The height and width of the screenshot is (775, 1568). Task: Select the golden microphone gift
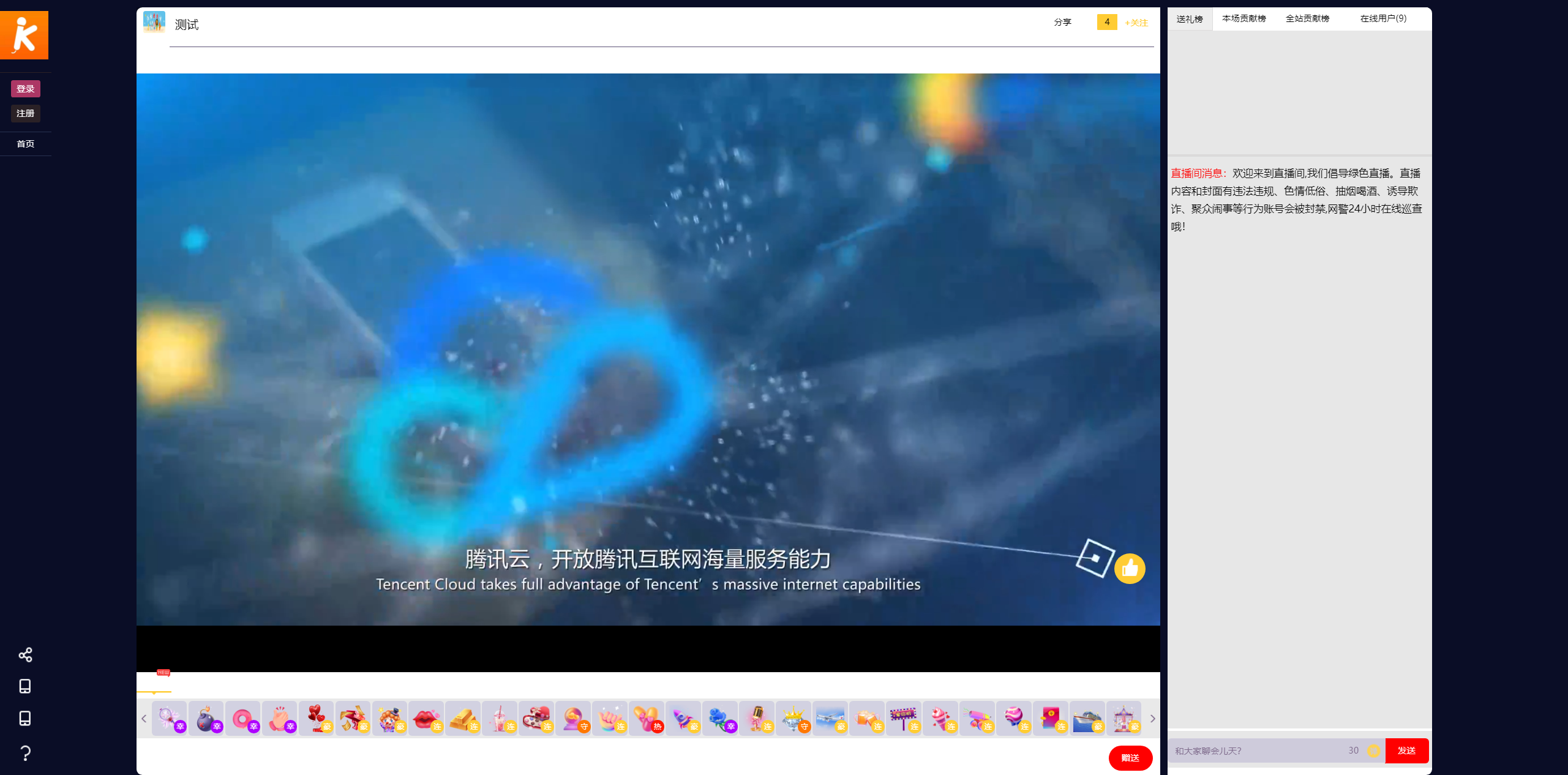[x=757, y=718]
